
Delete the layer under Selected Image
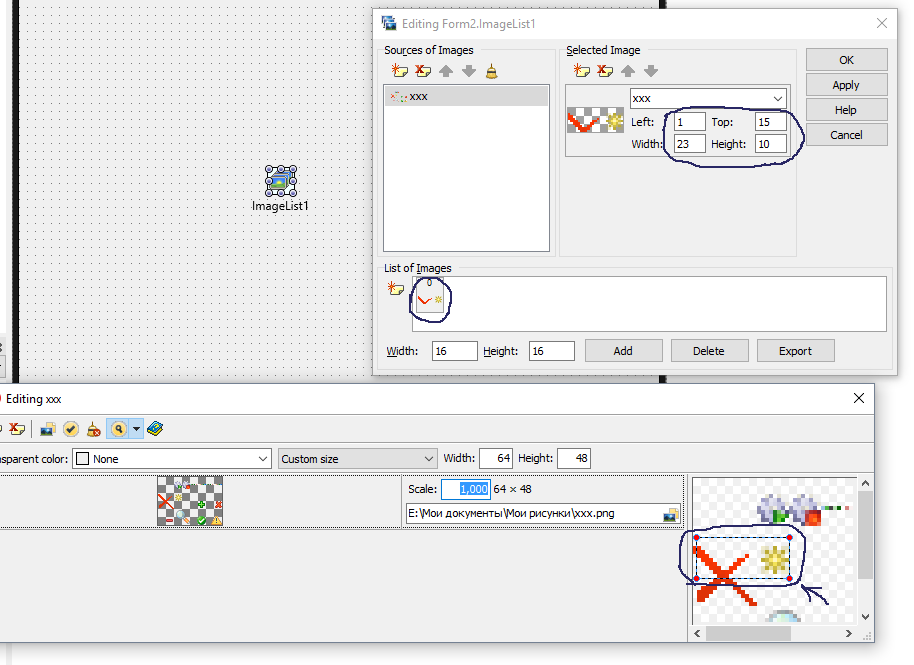coord(604,71)
